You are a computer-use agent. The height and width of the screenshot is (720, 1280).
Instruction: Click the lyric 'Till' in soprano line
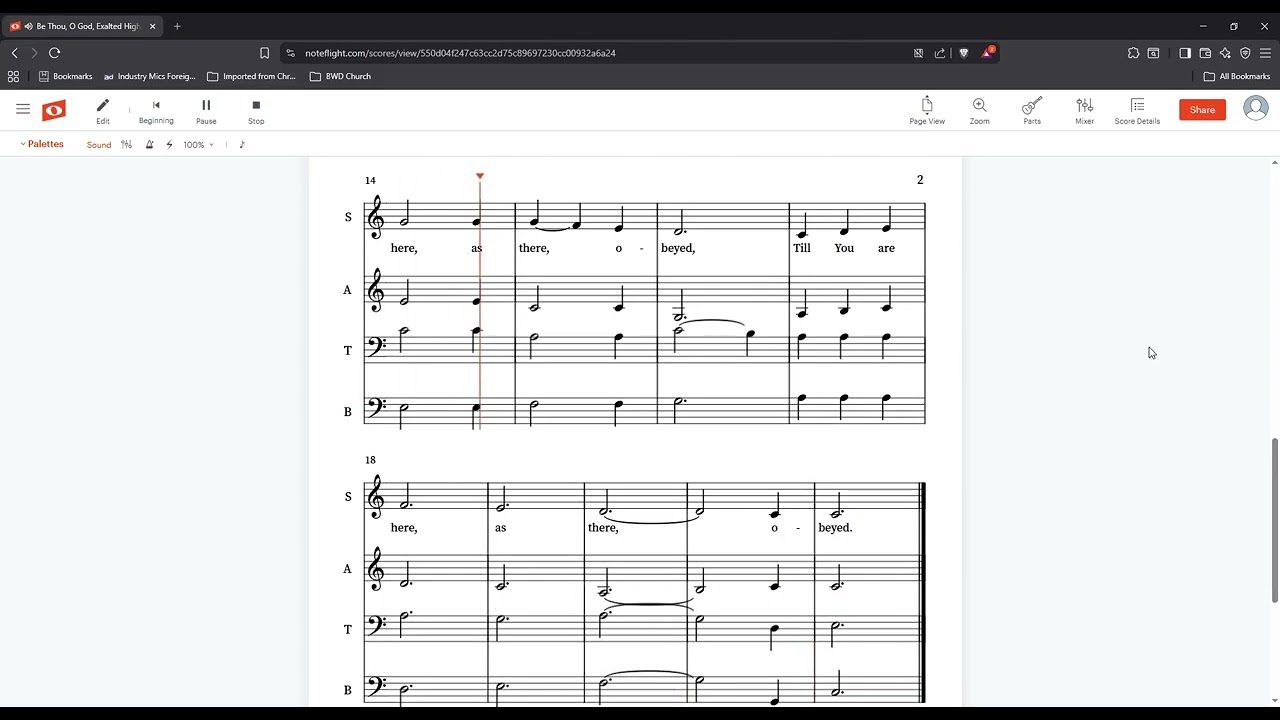click(x=802, y=248)
